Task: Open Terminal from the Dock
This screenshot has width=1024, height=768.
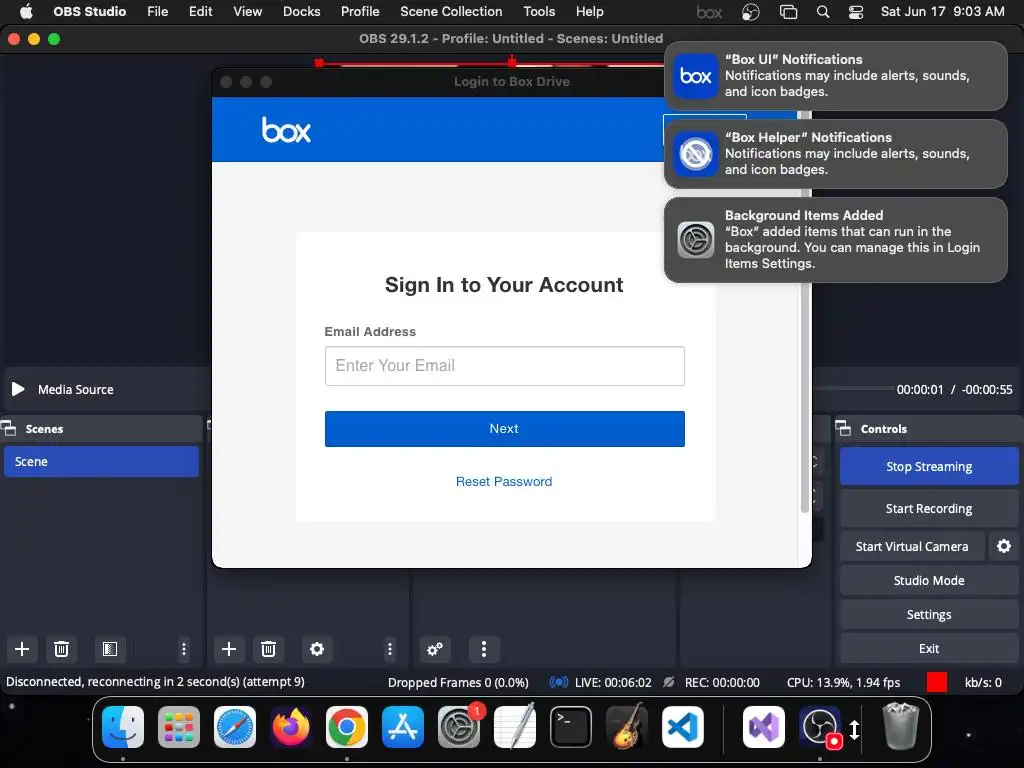Action: pos(571,727)
